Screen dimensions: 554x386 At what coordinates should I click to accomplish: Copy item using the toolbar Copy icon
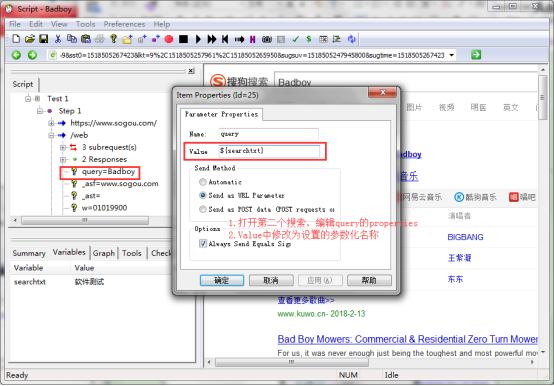click(x=72, y=39)
